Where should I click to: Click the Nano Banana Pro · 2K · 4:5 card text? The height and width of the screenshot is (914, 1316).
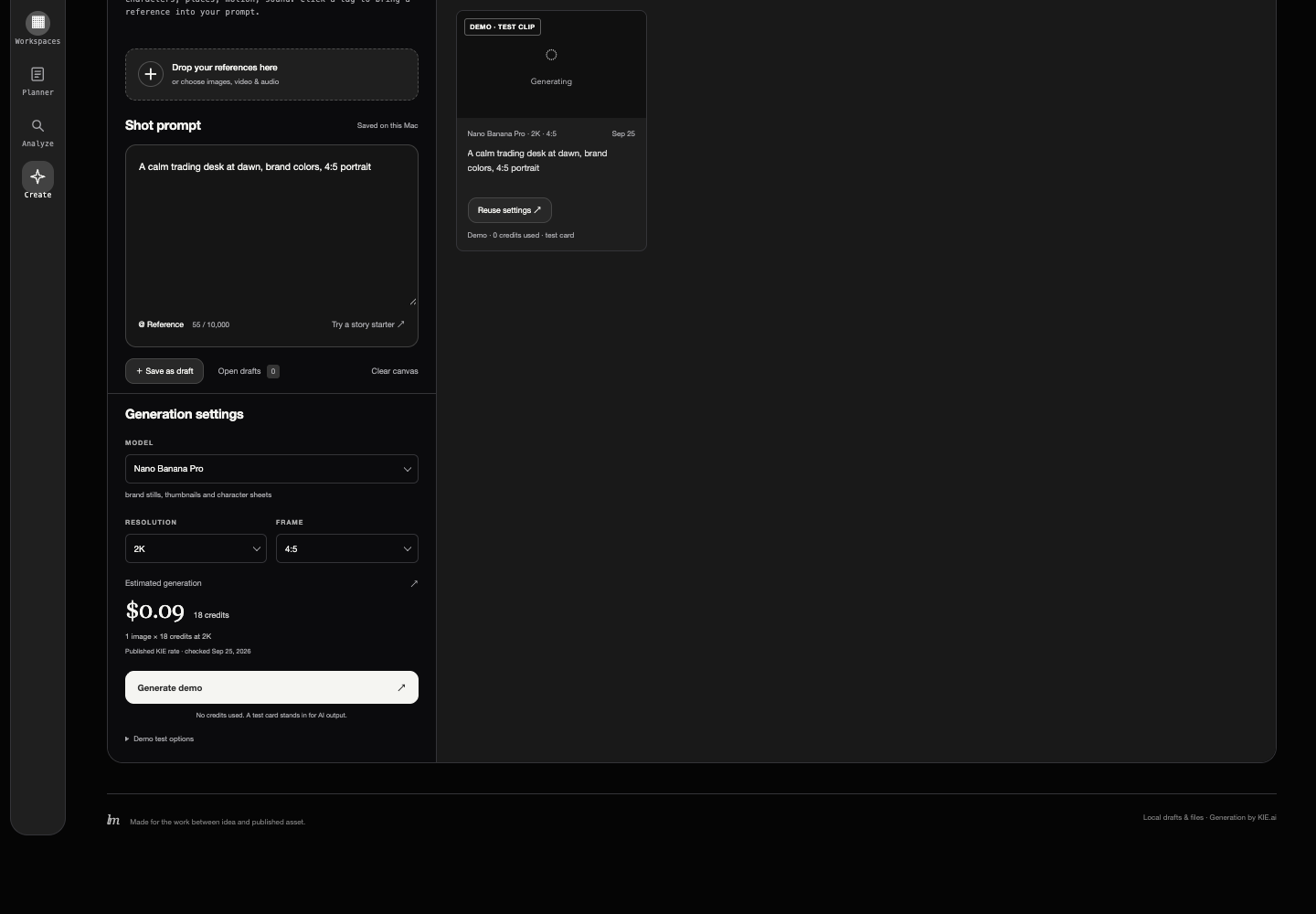[x=512, y=133]
